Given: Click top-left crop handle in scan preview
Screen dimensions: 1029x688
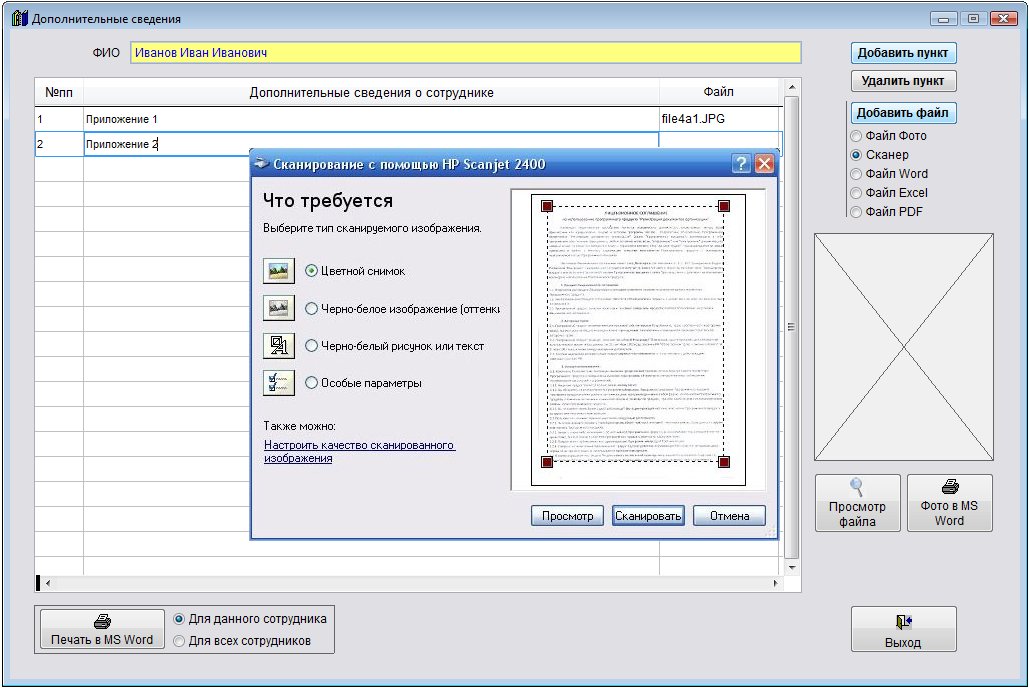Looking at the screenshot, I should (547, 206).
